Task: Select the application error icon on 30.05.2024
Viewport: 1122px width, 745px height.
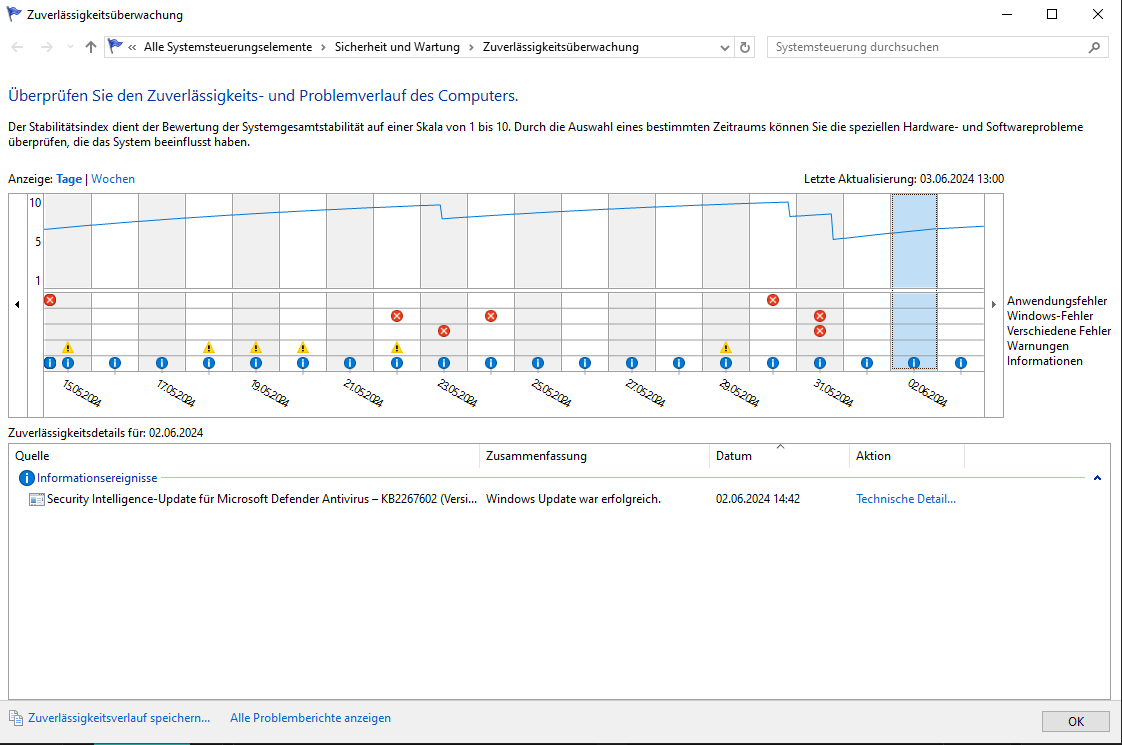Action: coord(773,300)
